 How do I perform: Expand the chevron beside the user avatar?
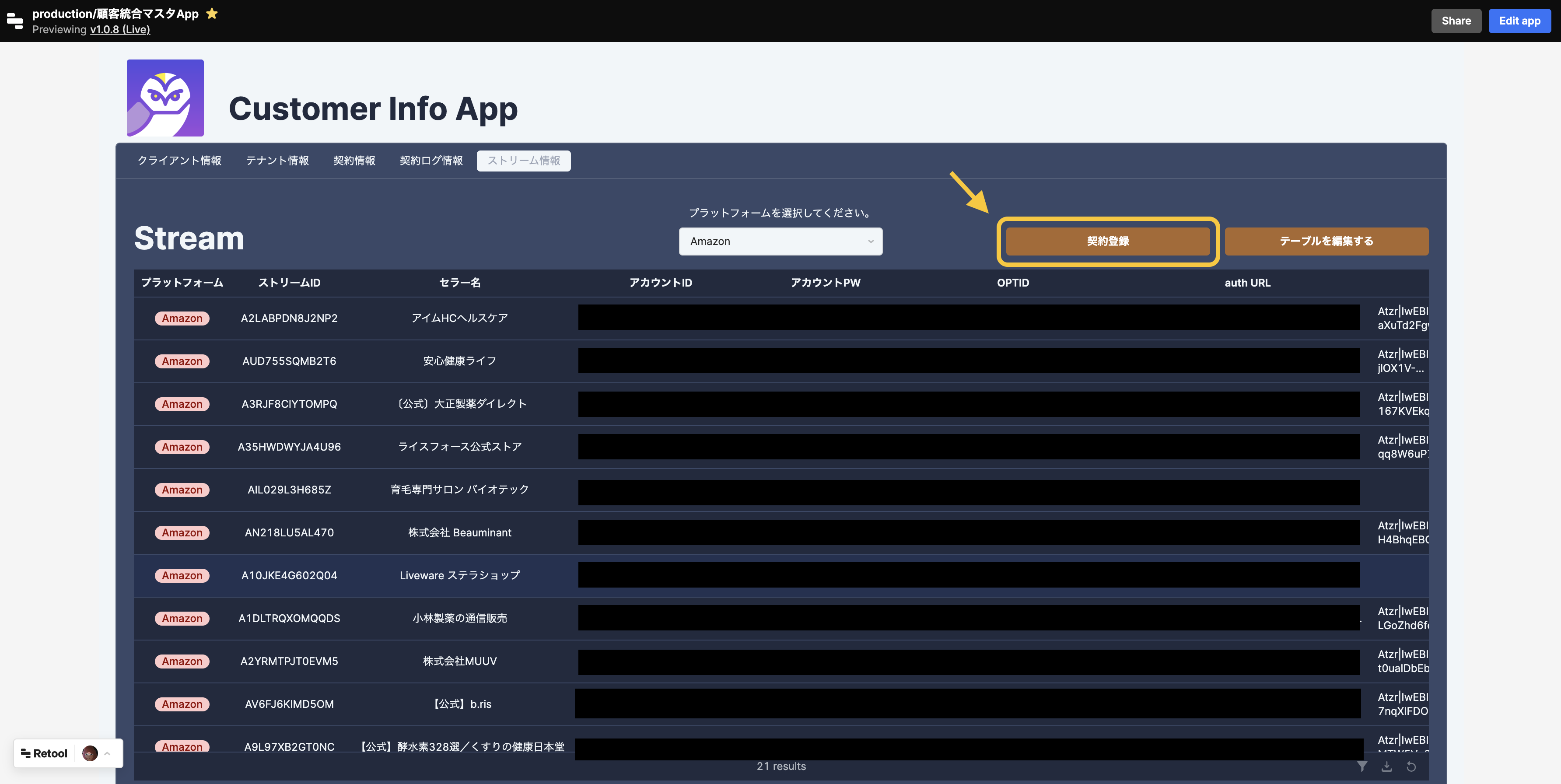(107, 753)
